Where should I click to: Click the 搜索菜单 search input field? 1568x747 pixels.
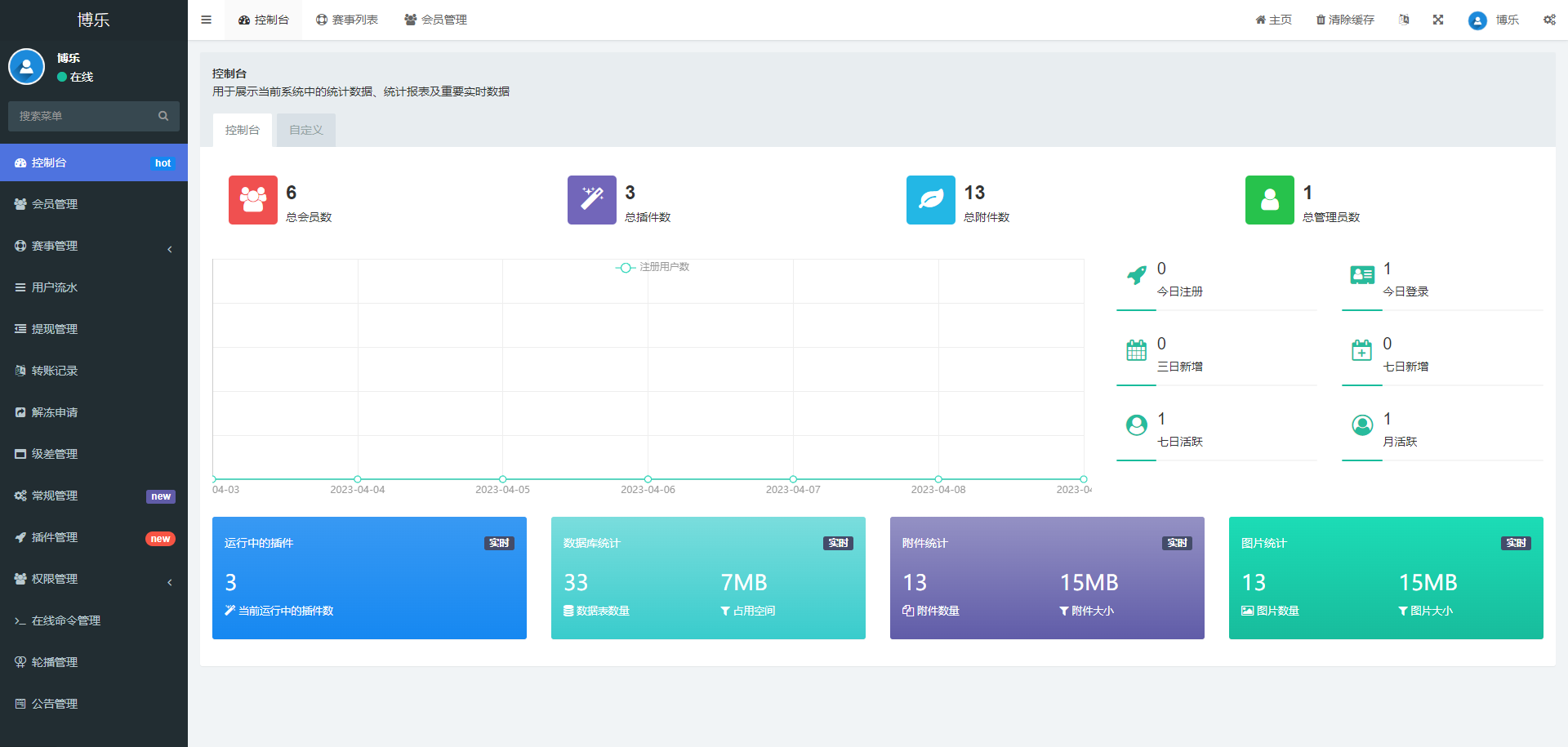(82, 116)
